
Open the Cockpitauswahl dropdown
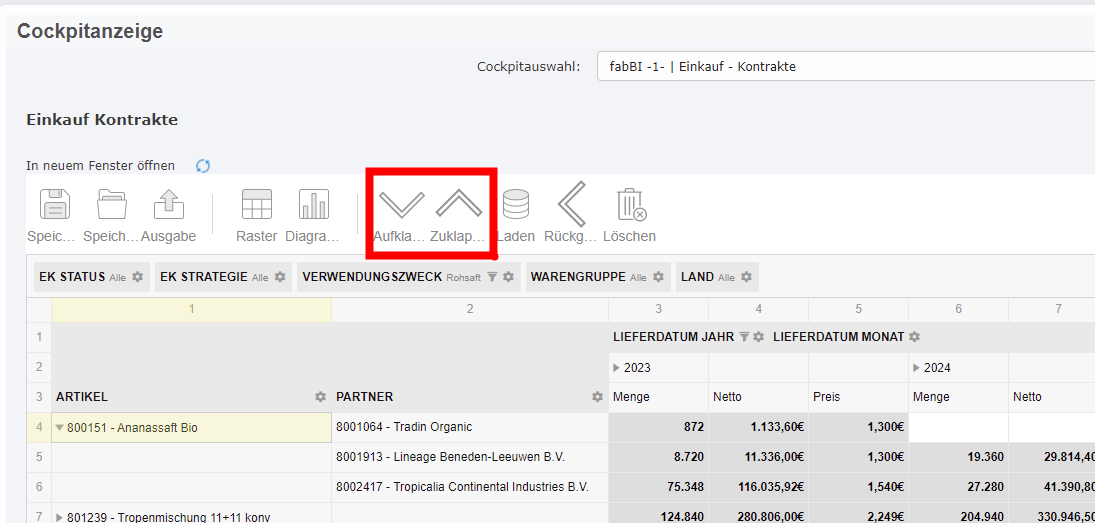(846, 67)
